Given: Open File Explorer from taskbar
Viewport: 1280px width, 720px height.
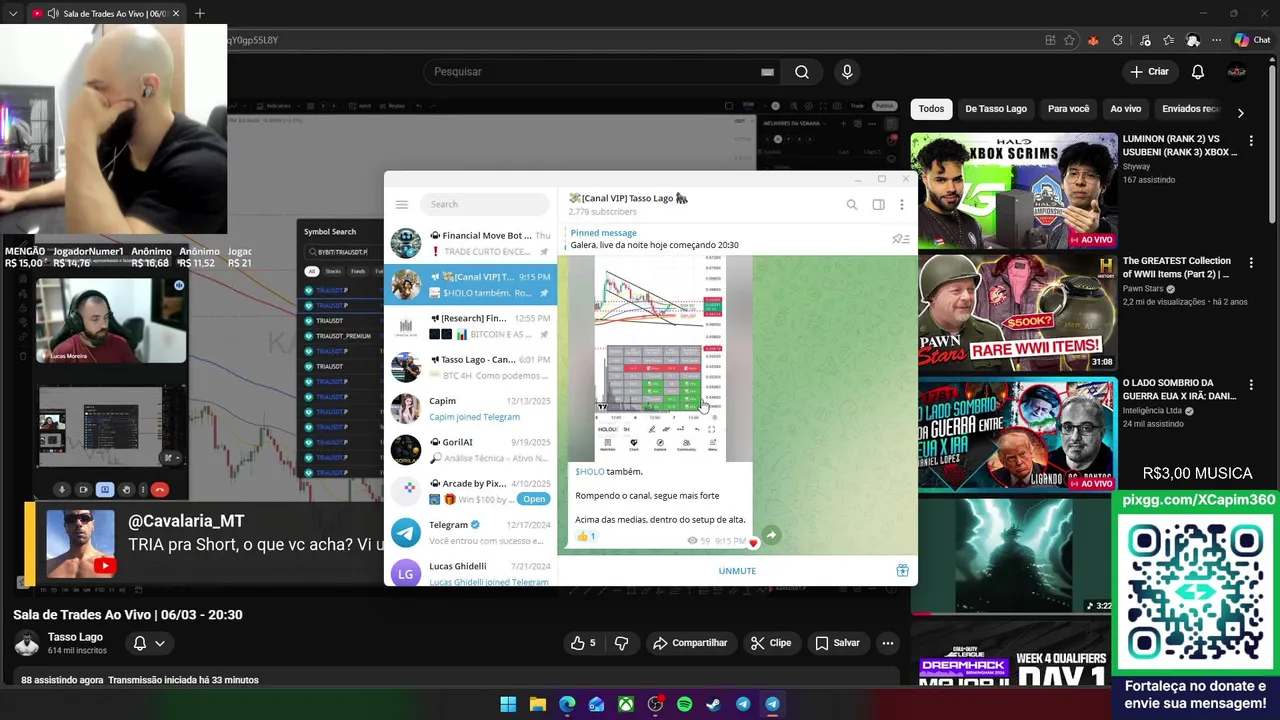Looking at the screenshot, I should coord(537,704).
